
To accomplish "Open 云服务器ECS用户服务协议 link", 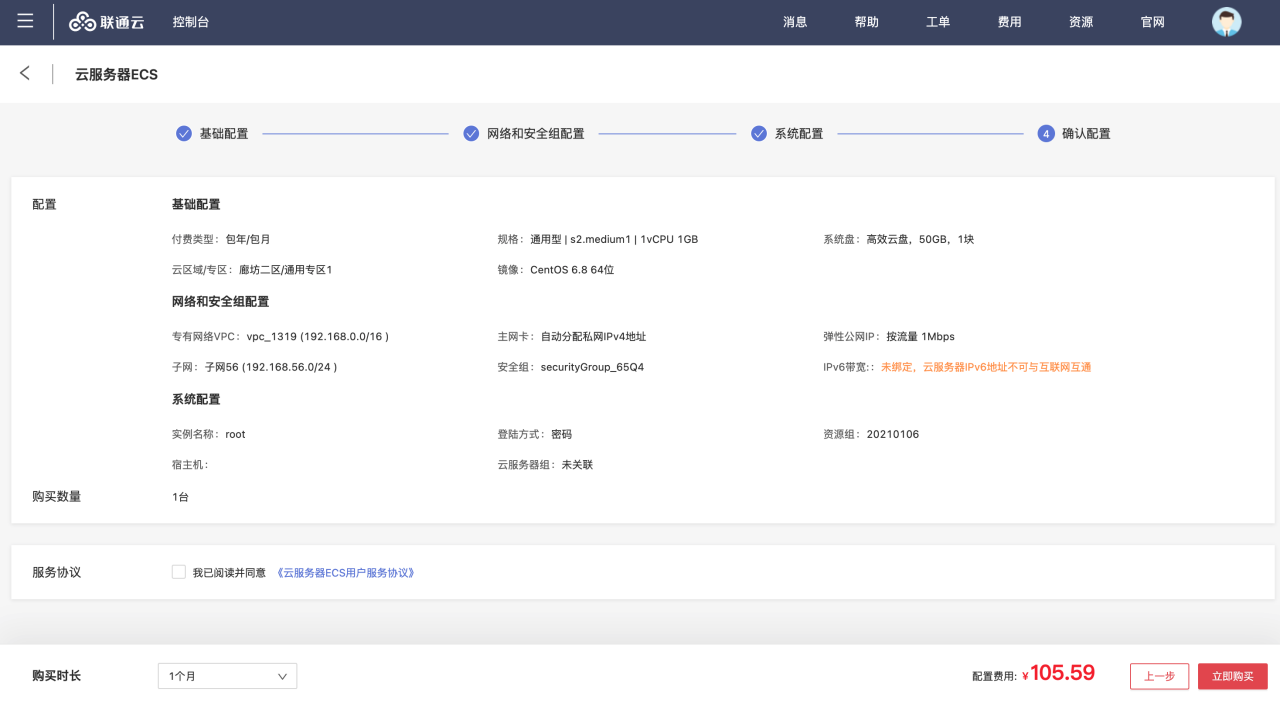I will (345, 573).
